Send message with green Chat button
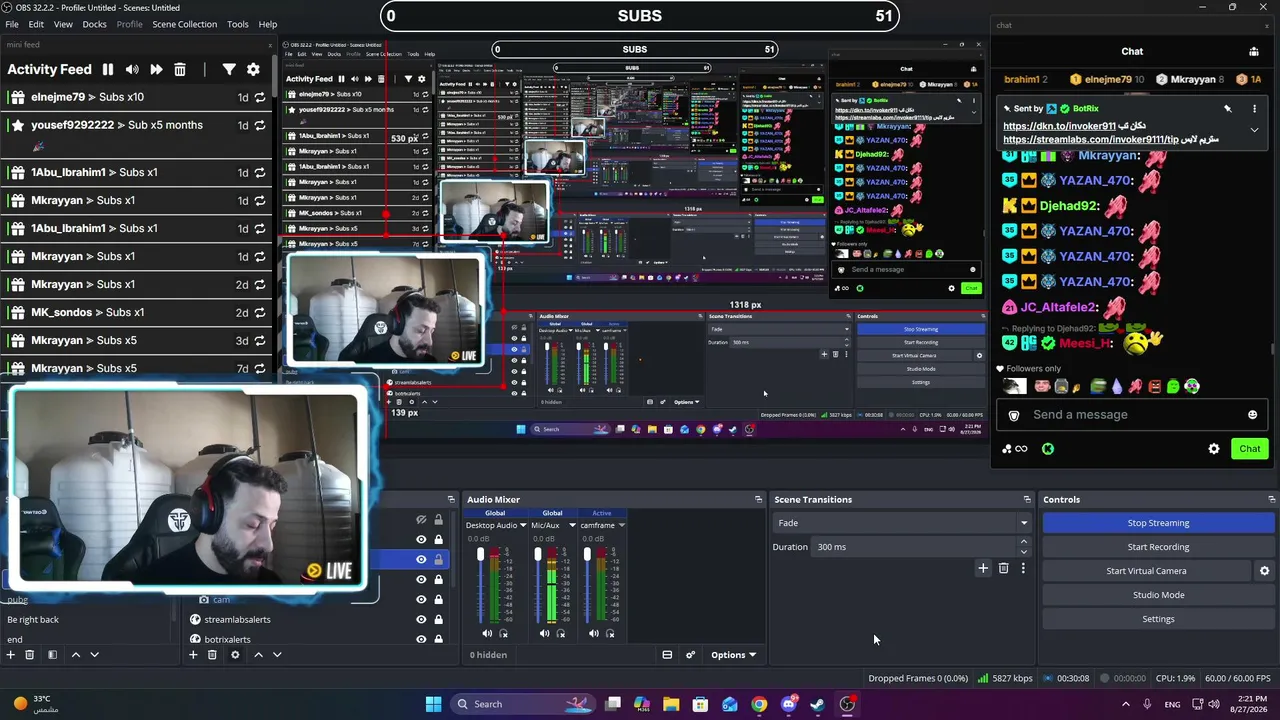The width and height of the screenshot is (1280, 720). pyautogui.click(x=1250, y=449)
